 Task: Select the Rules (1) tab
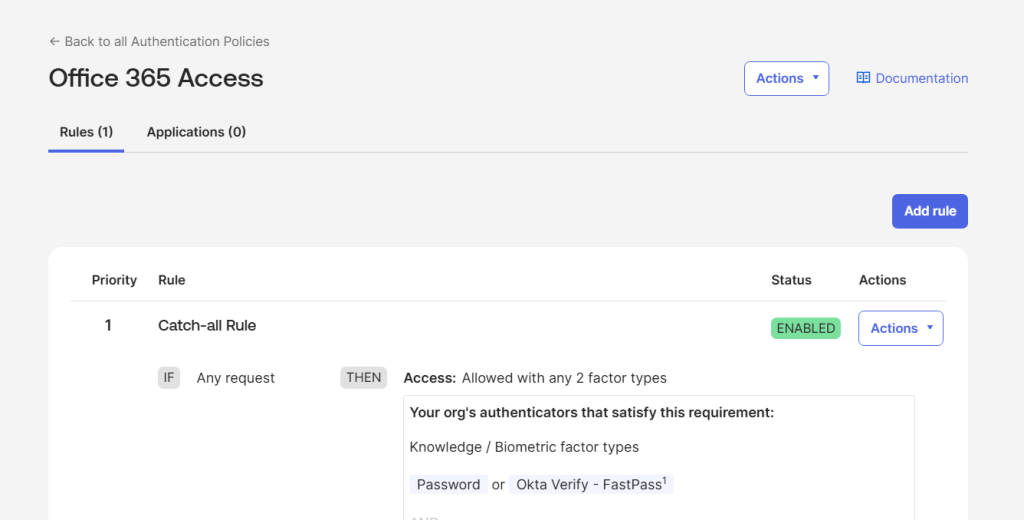coord(86,132)
